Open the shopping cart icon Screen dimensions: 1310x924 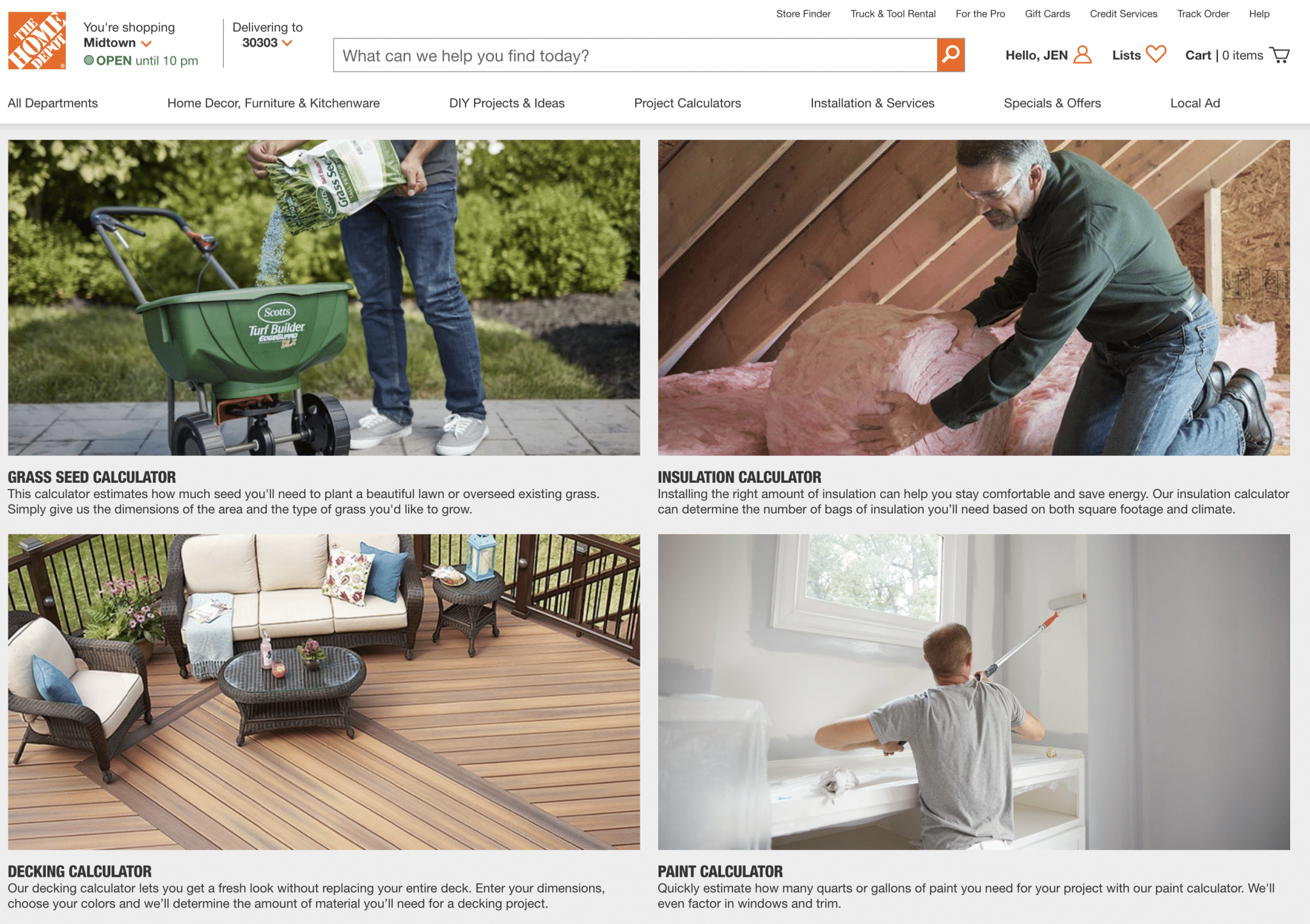[x=1279, y=55]
